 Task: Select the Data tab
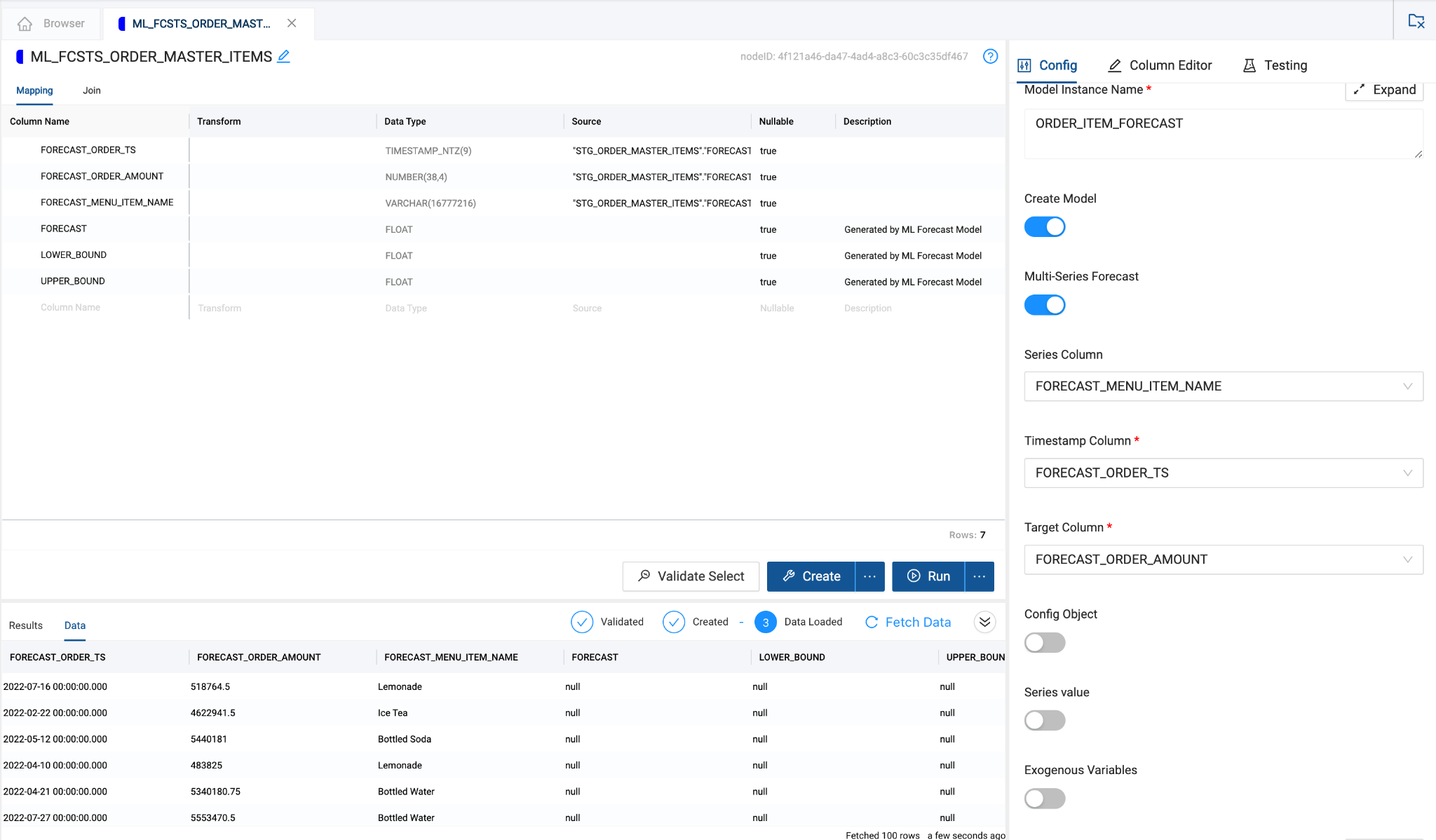[75, 625]
